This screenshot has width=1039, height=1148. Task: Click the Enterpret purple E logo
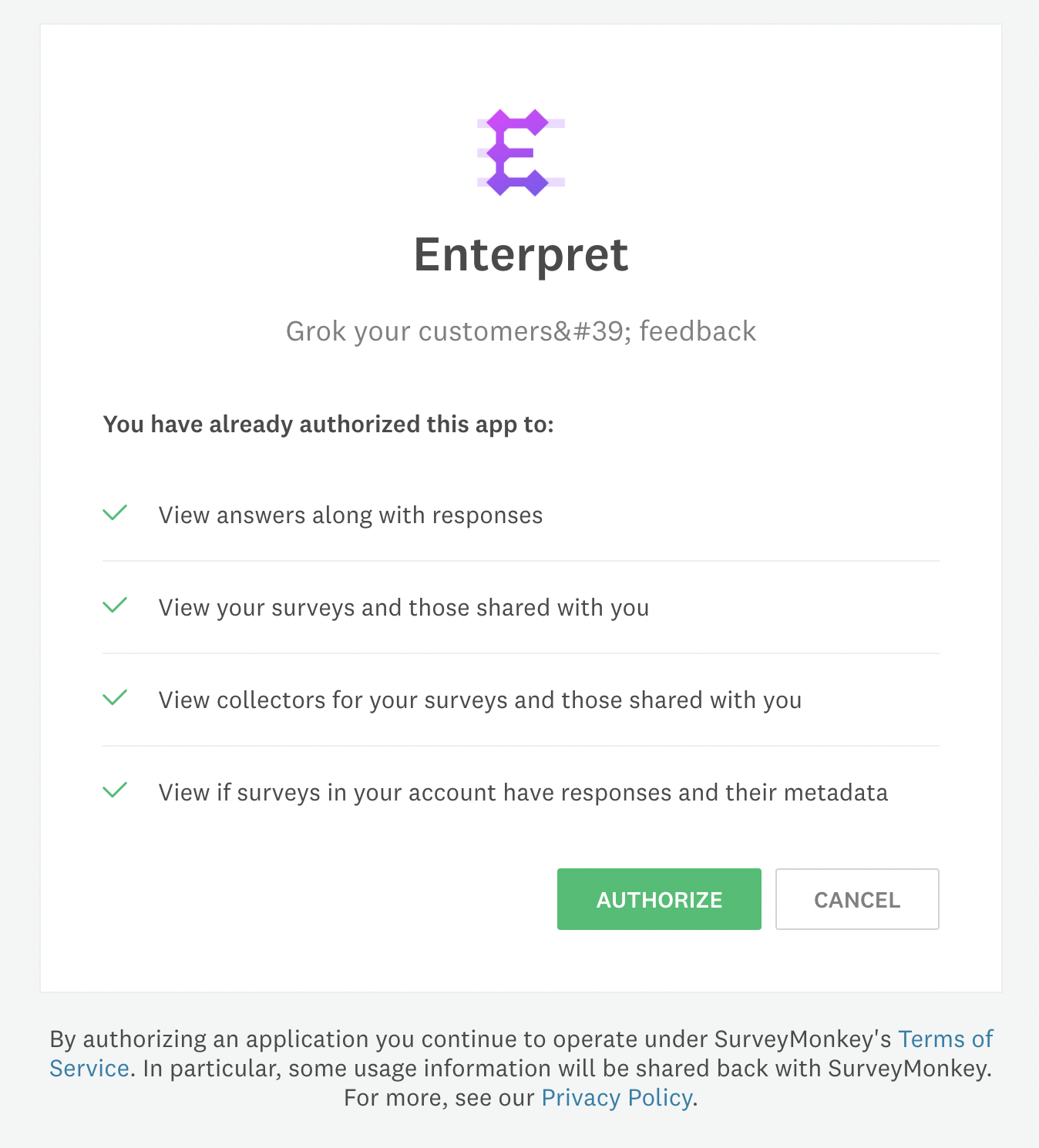(521, 153)
